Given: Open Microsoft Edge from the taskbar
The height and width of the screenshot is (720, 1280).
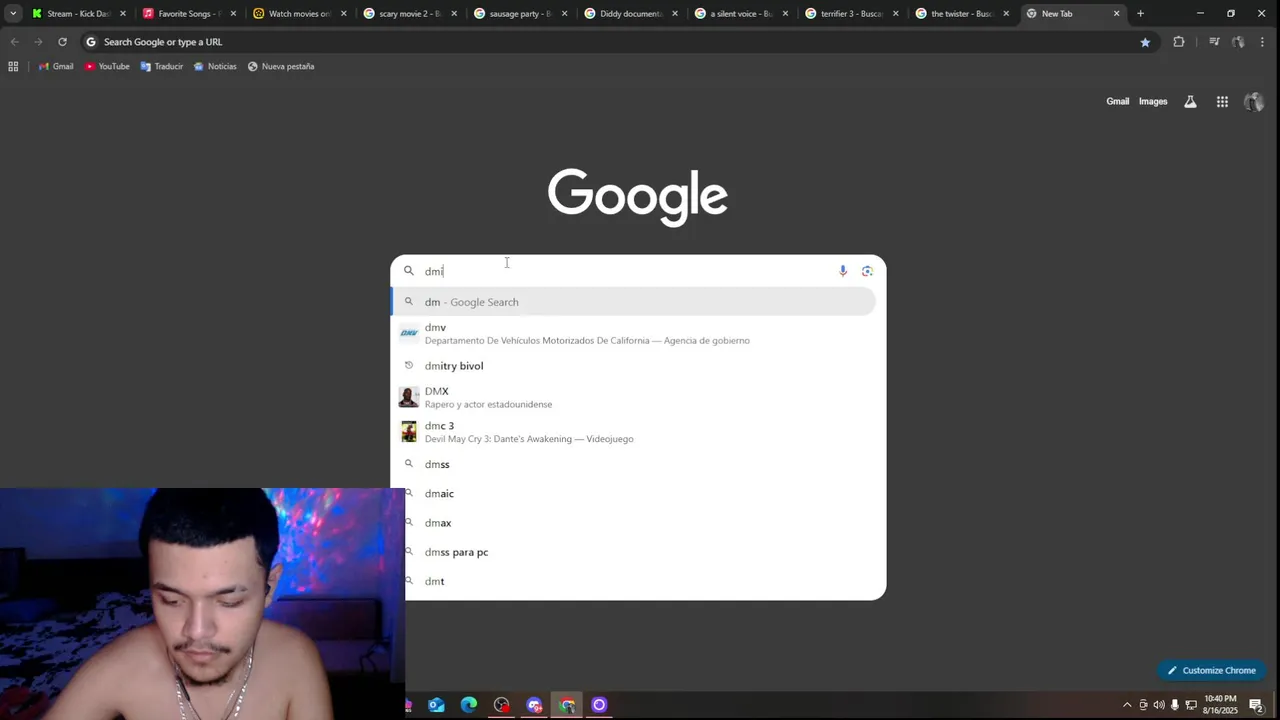Looking at the screenshot, I should [x=468, y=705].
